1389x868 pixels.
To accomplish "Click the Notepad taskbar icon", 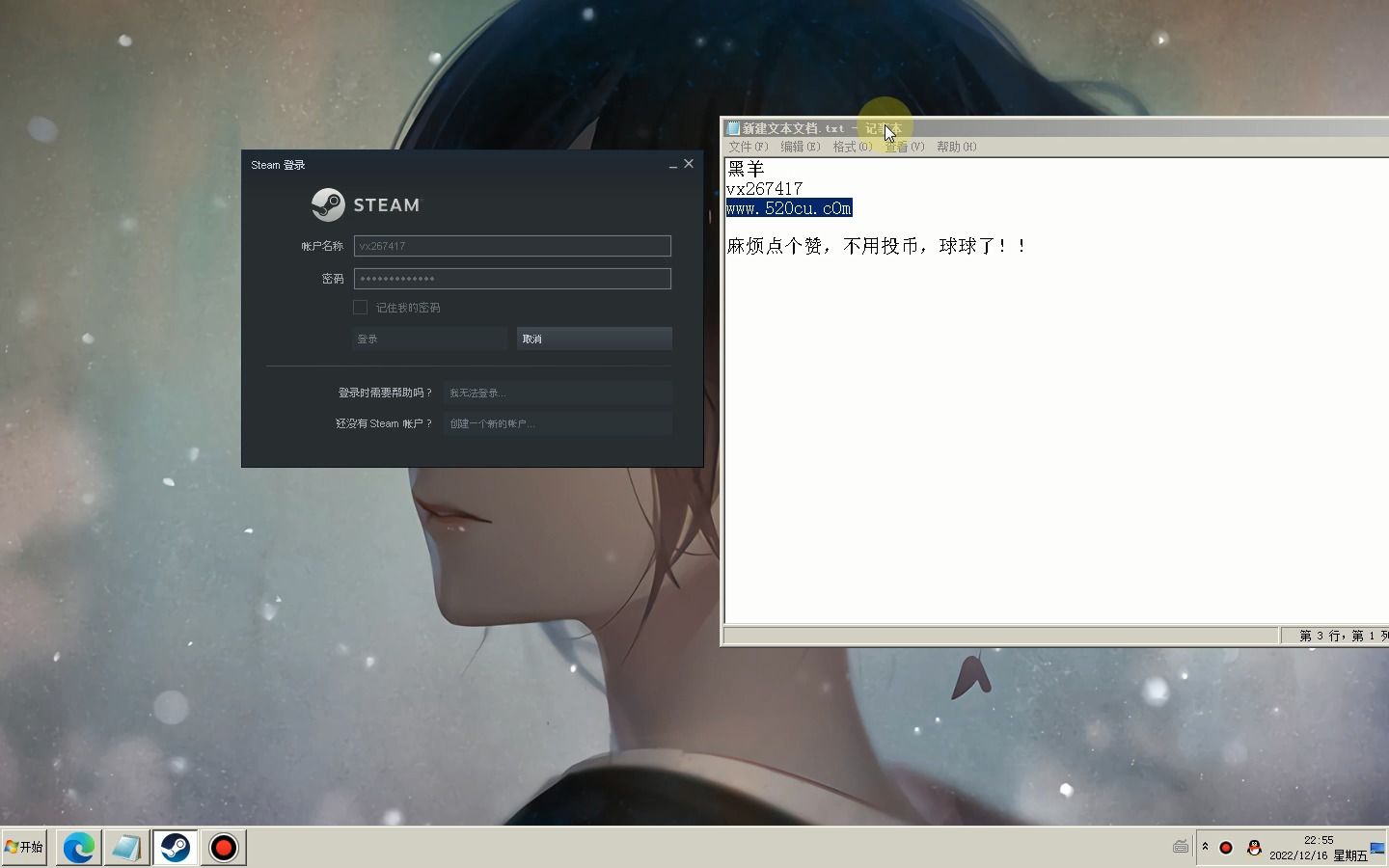I will [x=126, y=848].
